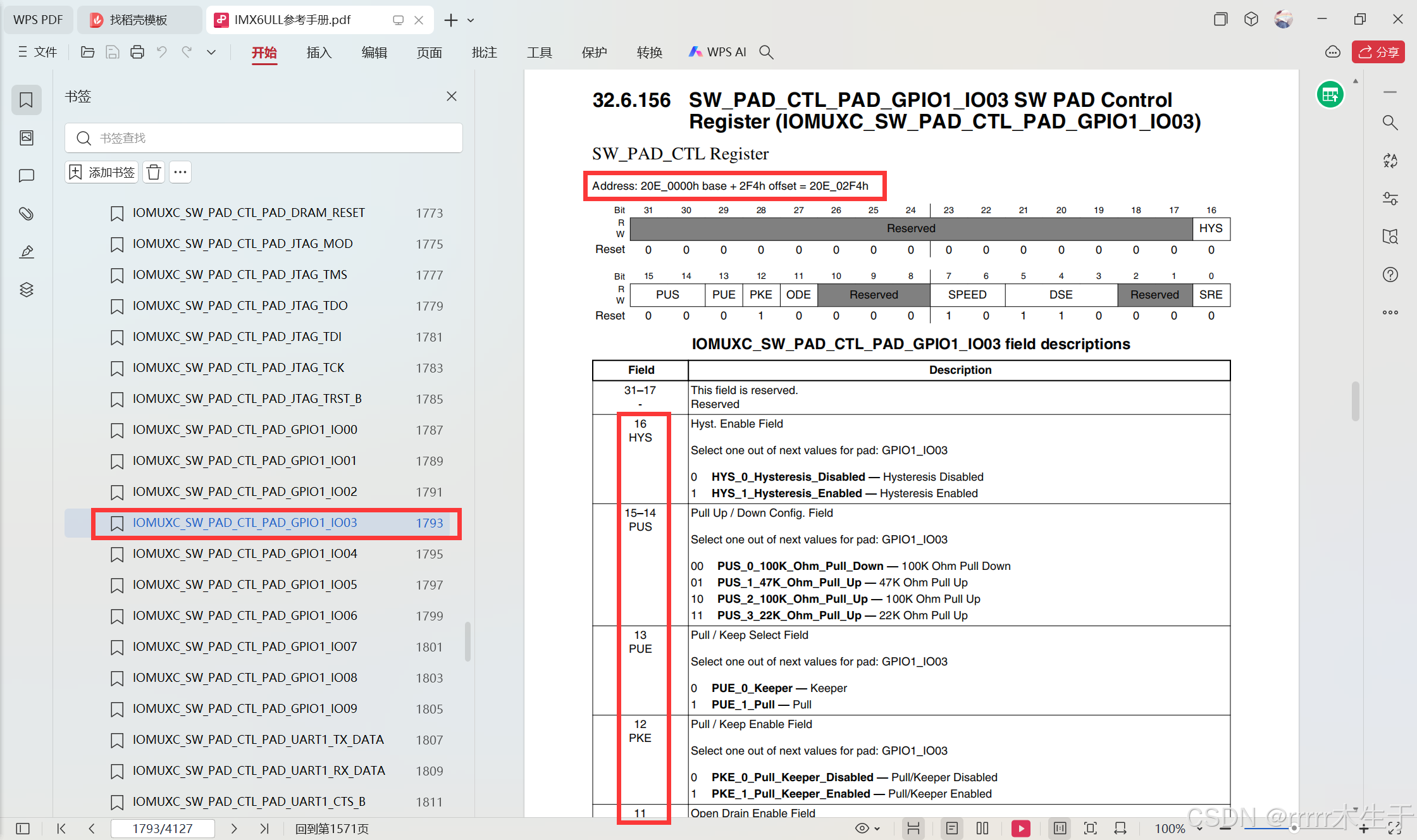Image resolution: width=1417 pixels, height=840 pixels.
Task: Click the red 分享 share button
Action: [x=1378, y=52]
